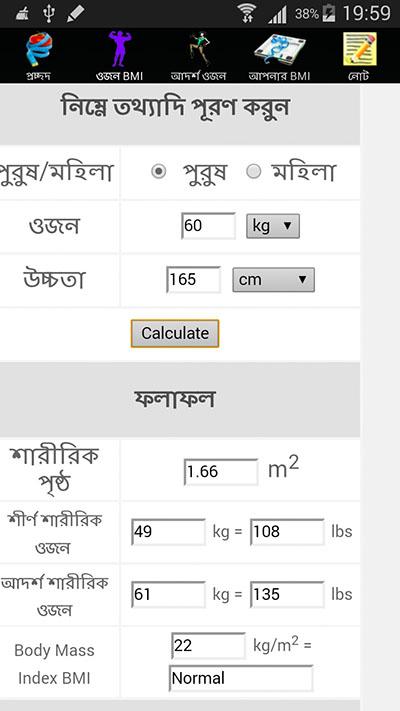
Task: Tap the clock showing 19:59
Action: pyautogui.click(x=366, y=14)
